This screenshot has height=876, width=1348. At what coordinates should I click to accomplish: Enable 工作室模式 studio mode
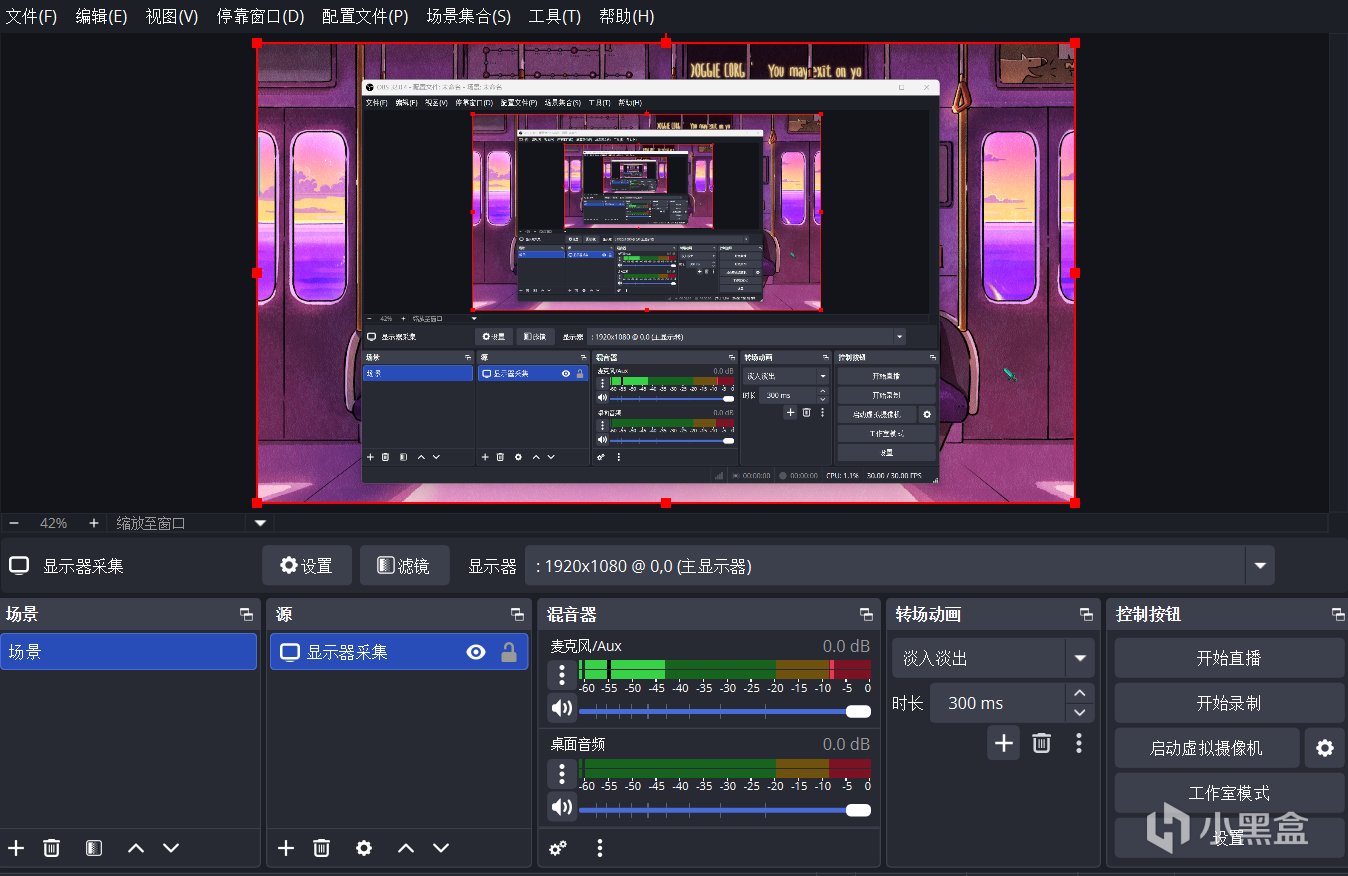click(x=1229, y=793)
